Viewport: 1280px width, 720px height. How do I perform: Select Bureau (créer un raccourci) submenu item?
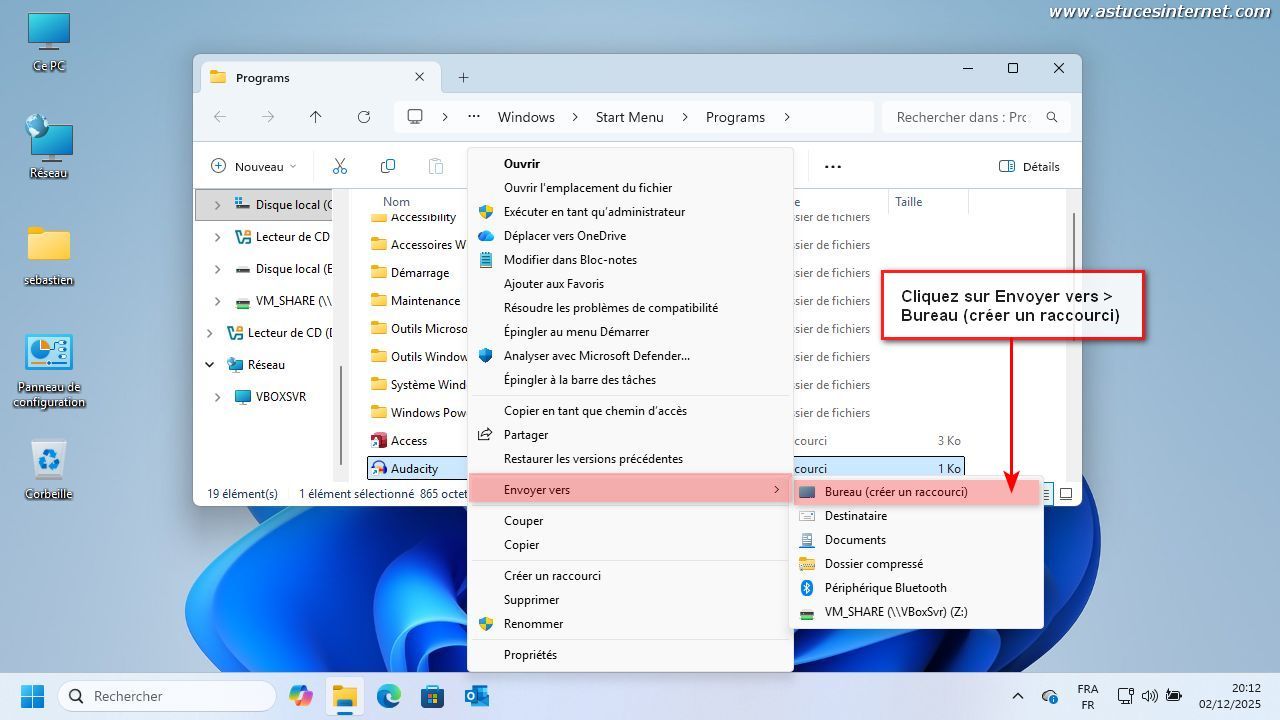coord(895,492)
